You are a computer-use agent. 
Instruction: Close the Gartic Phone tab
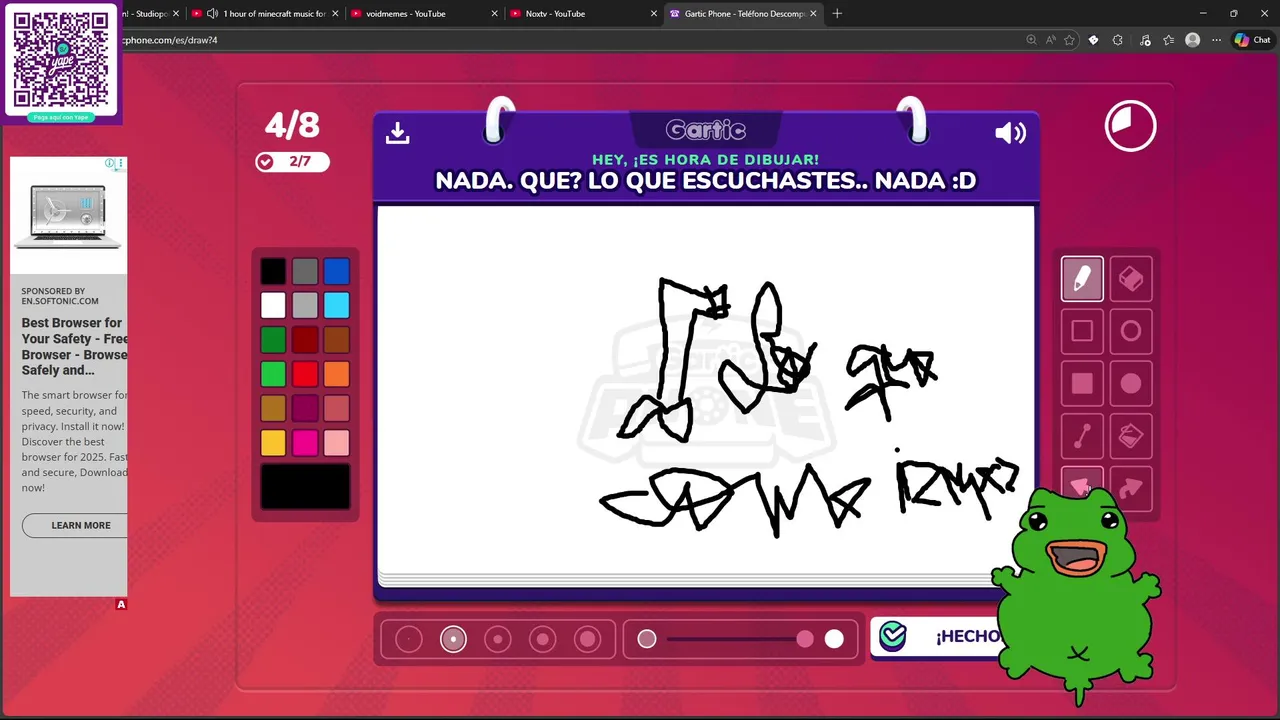point(813,14)
